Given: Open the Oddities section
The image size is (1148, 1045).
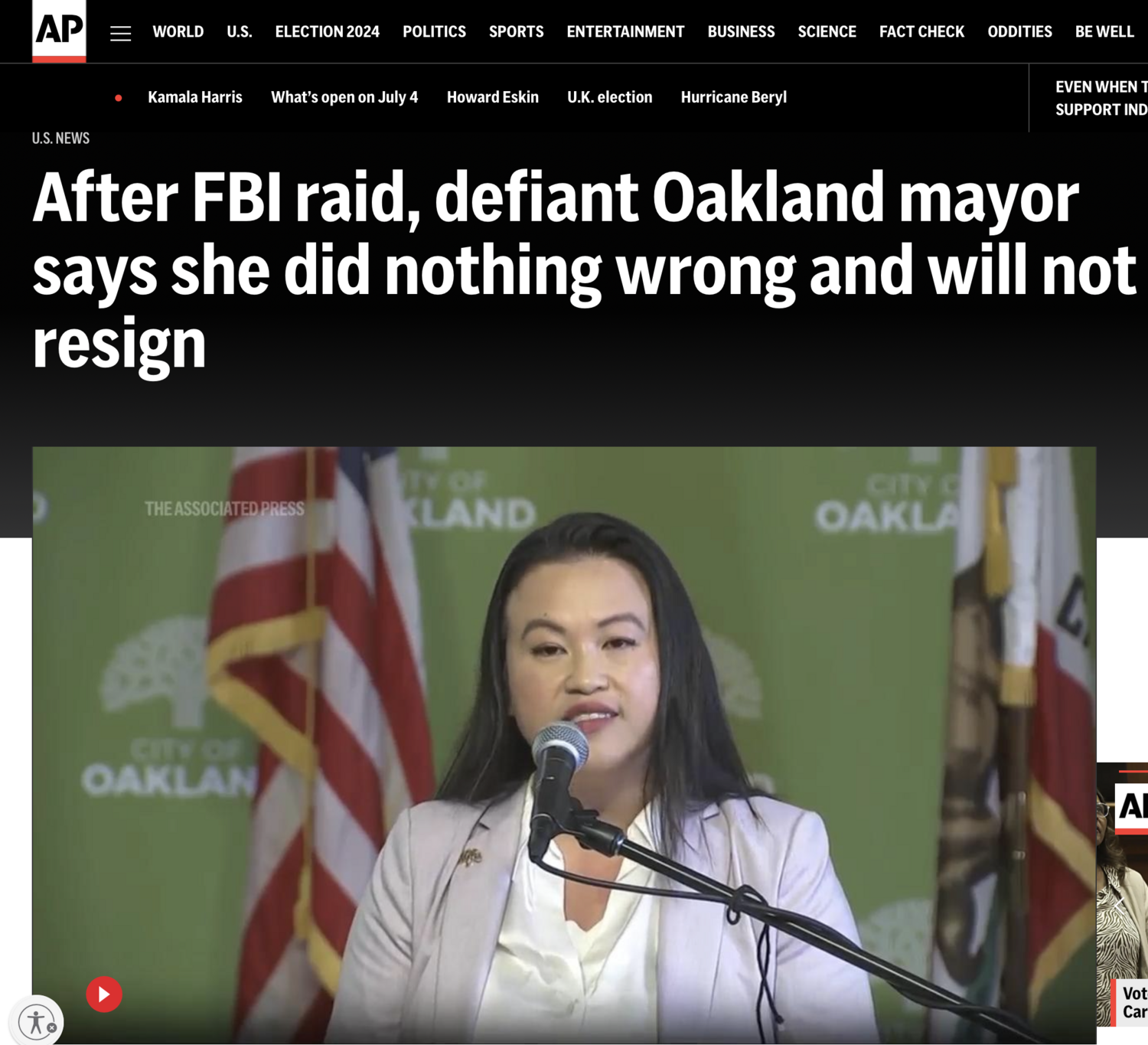Looking at the screenshot, I should click(1019, 31).
